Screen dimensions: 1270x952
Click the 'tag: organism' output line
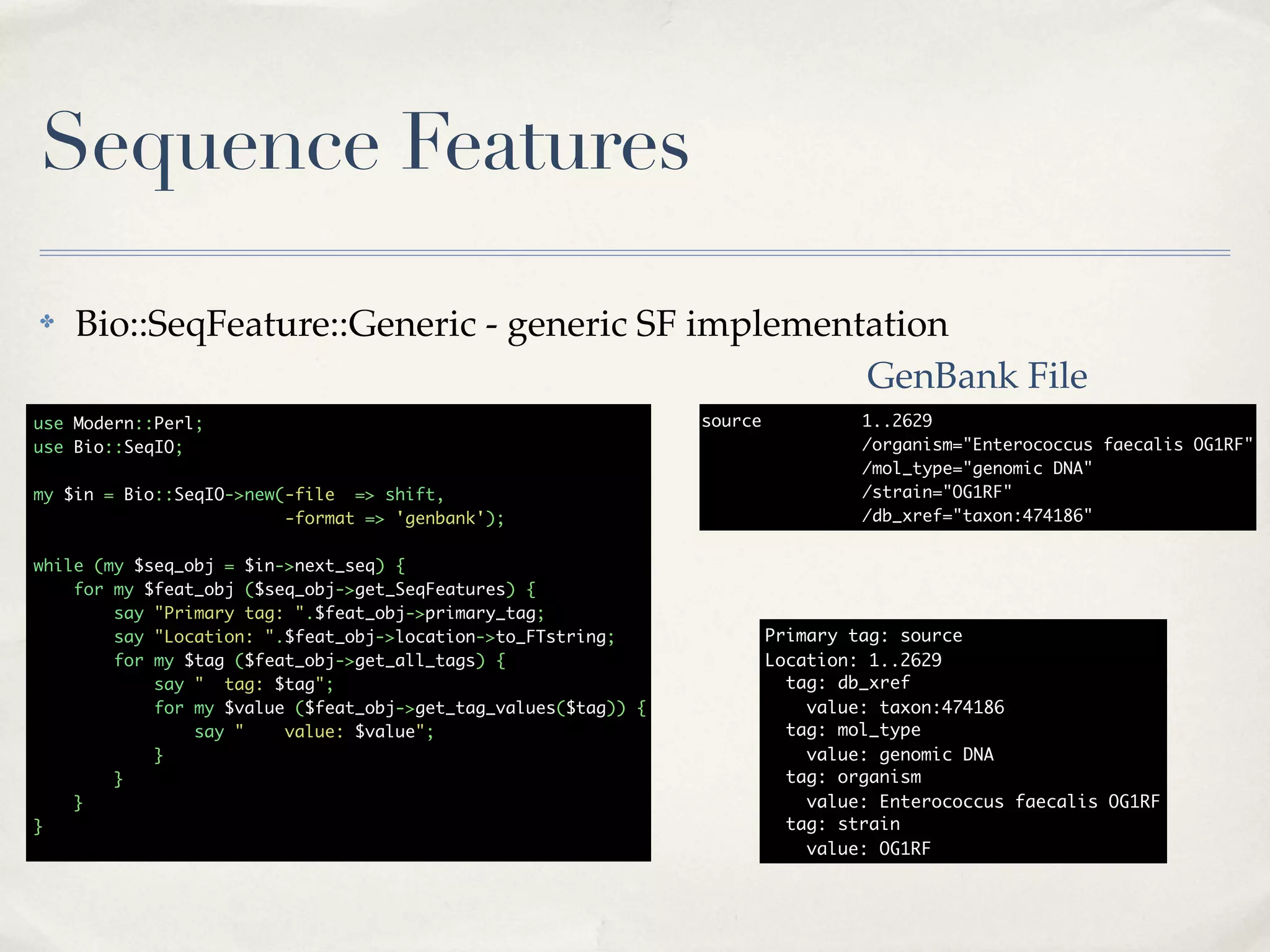point(853,777)
